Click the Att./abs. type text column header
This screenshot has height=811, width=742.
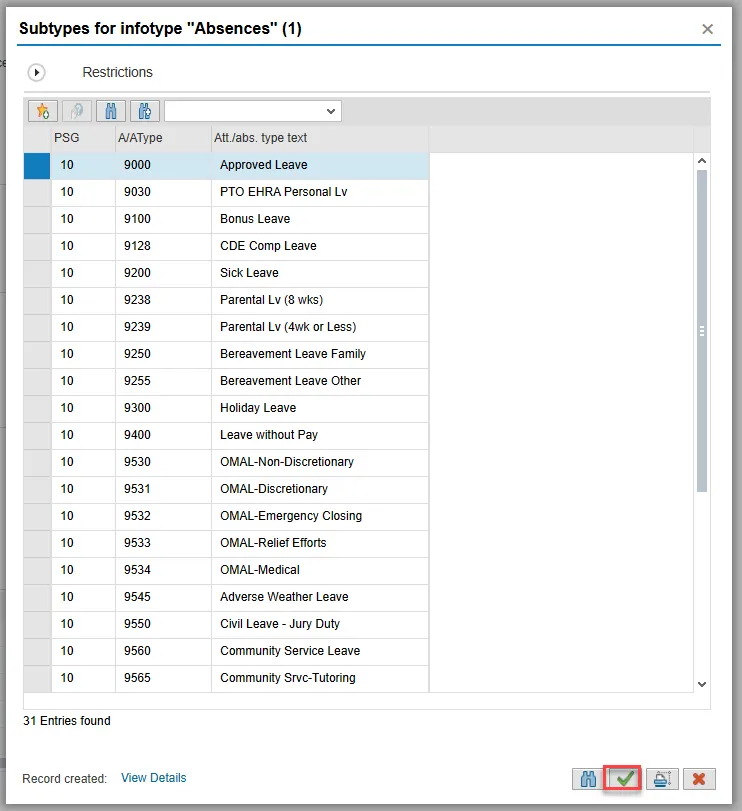[261, 138]
